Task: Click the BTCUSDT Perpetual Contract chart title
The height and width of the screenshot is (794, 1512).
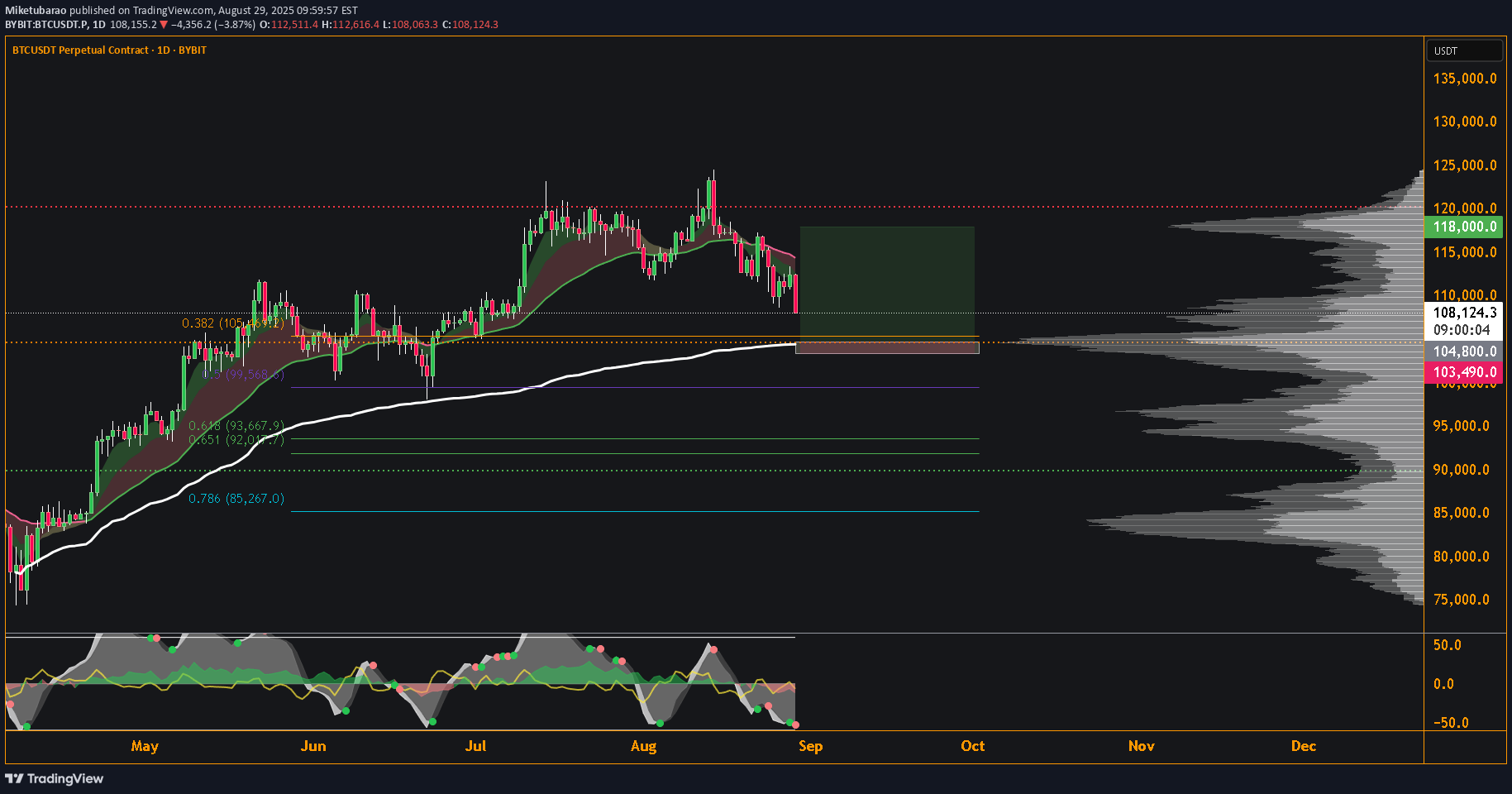Action: (x=109, y=50)
